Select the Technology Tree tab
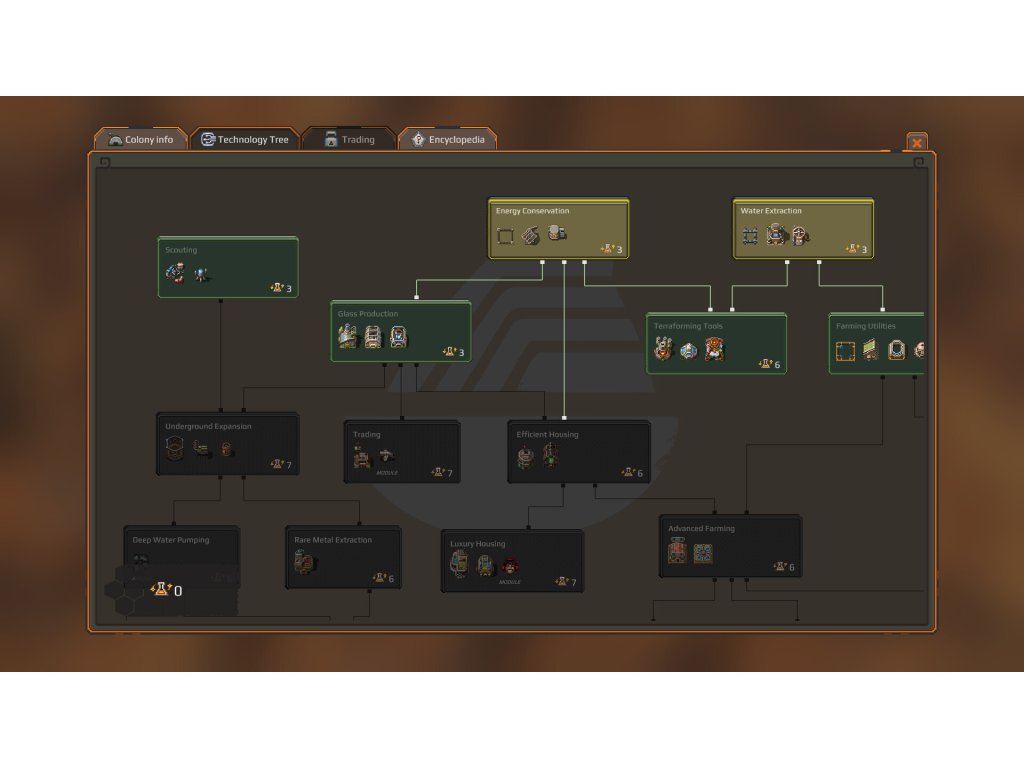Screen dimensions: 1024x768 tap(245, 140)
